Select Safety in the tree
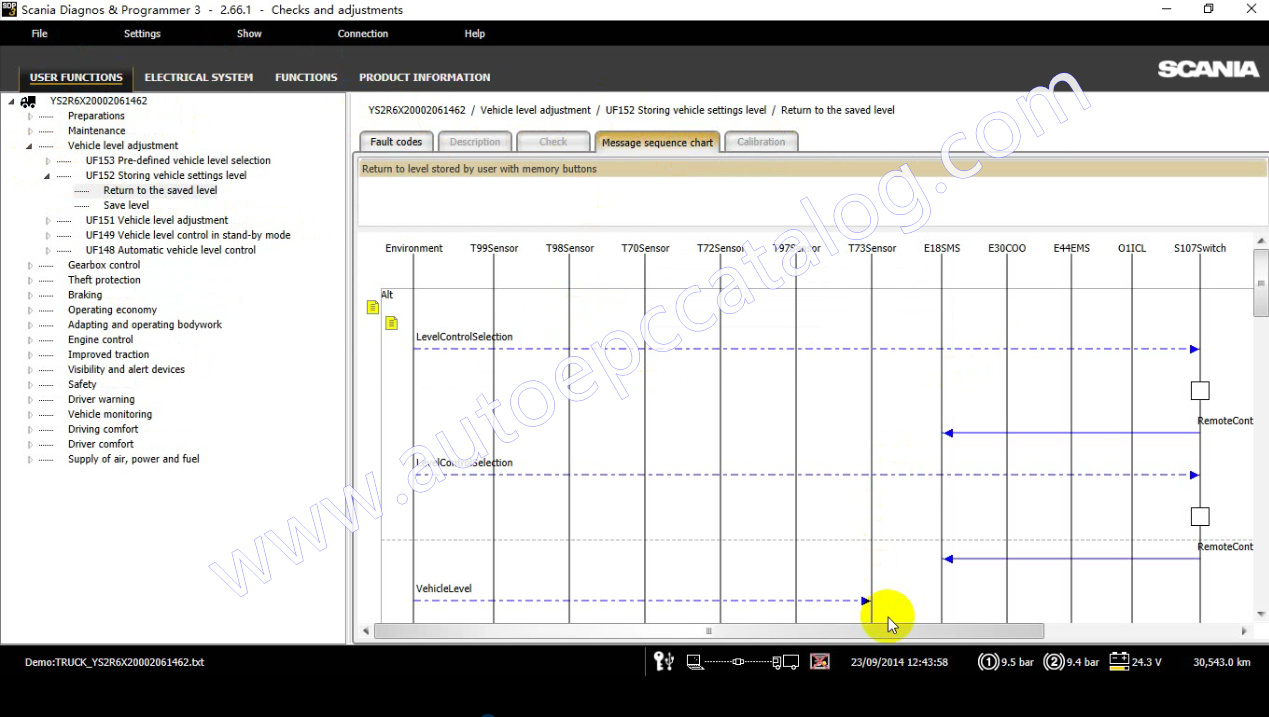This screenshot has width=1269, height=717. click(x=82, y=385)
